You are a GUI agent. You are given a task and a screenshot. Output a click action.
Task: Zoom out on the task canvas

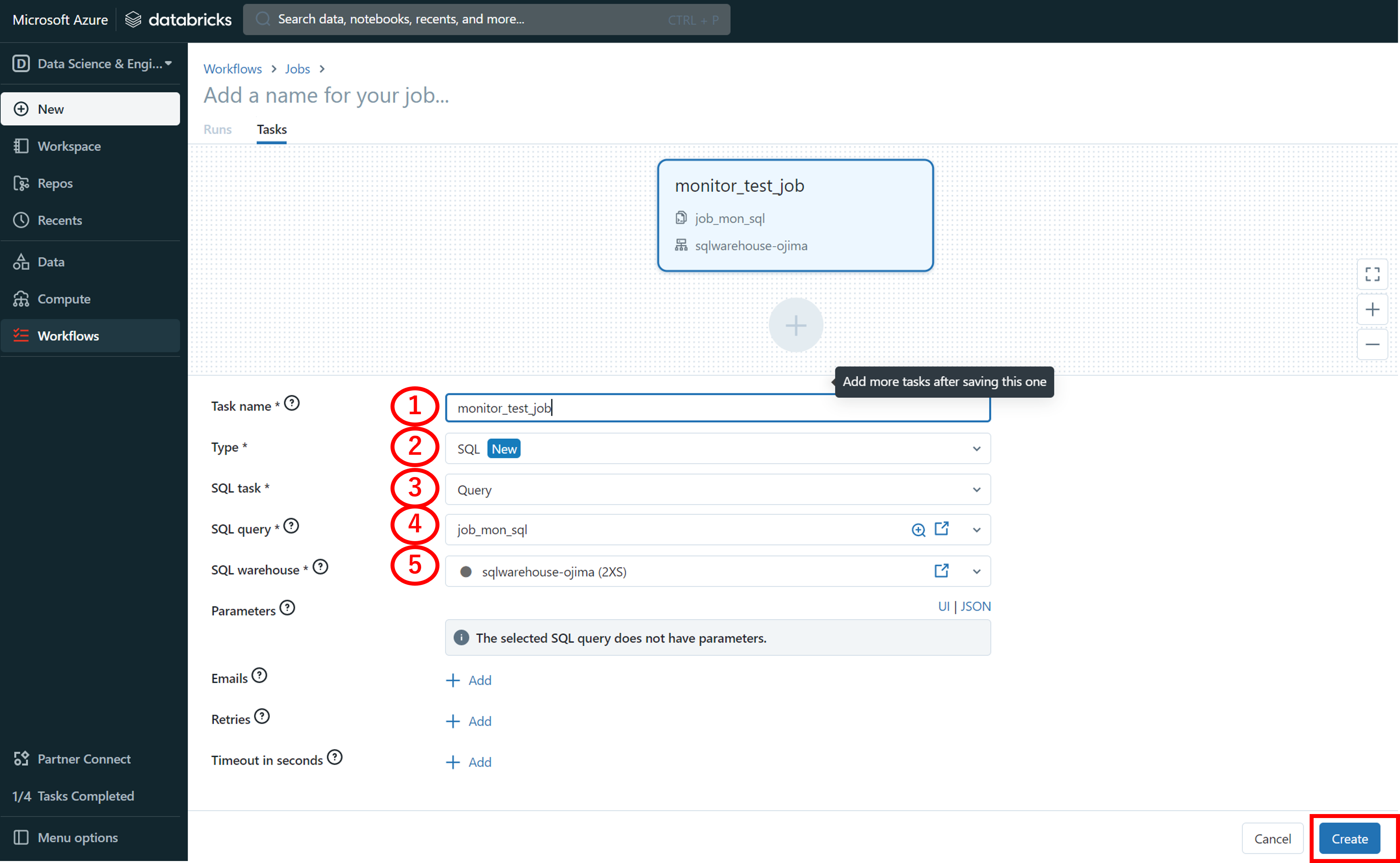point(1373,345)
